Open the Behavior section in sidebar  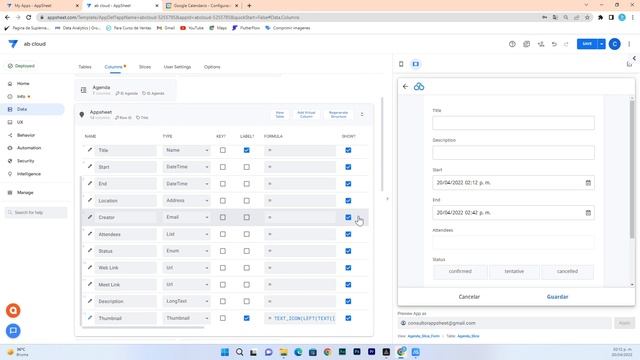coord(26,135)
